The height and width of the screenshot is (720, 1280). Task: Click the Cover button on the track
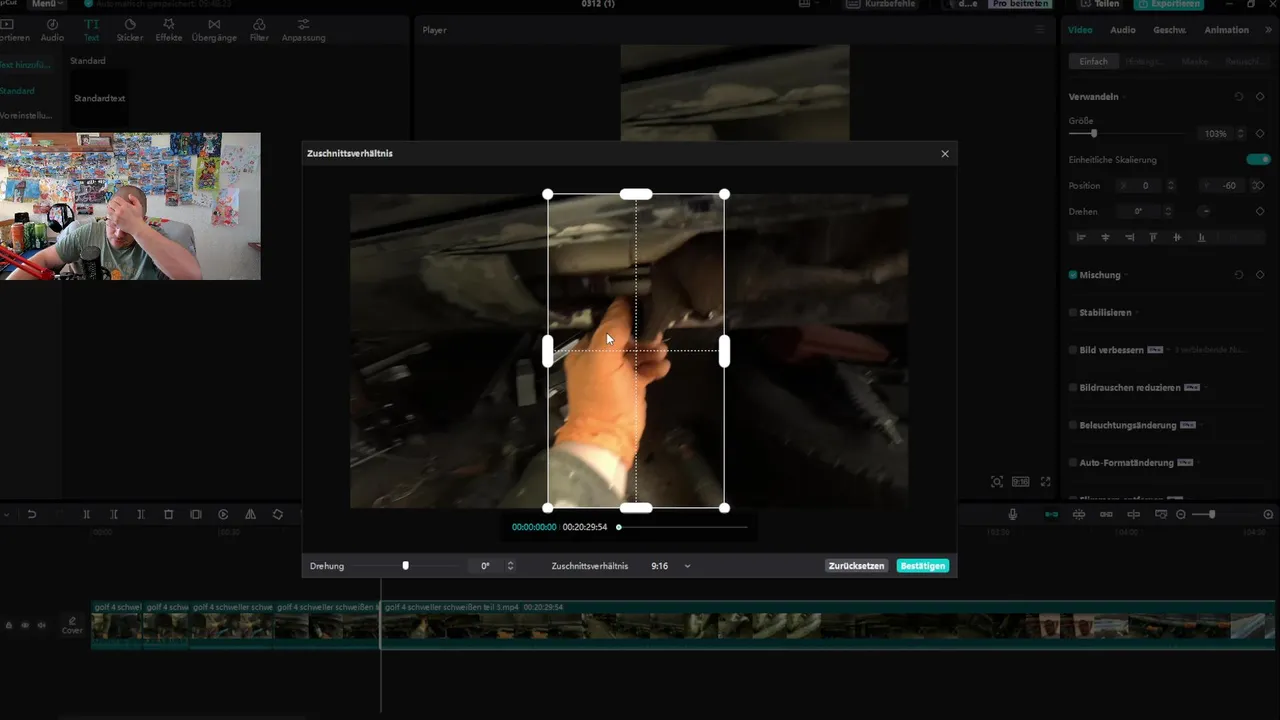click(72, 626)
